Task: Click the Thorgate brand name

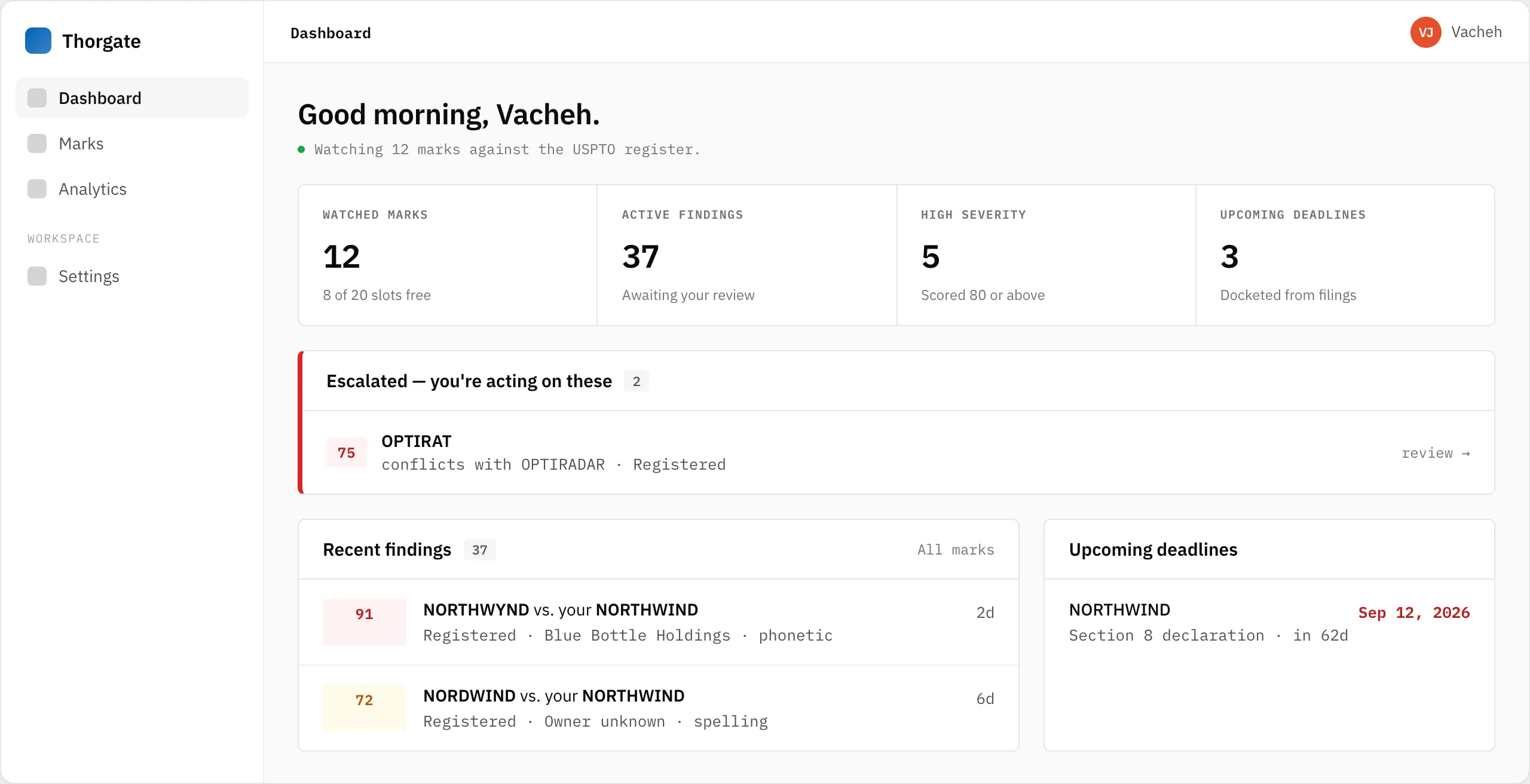Action: click(x=102, y=41)
